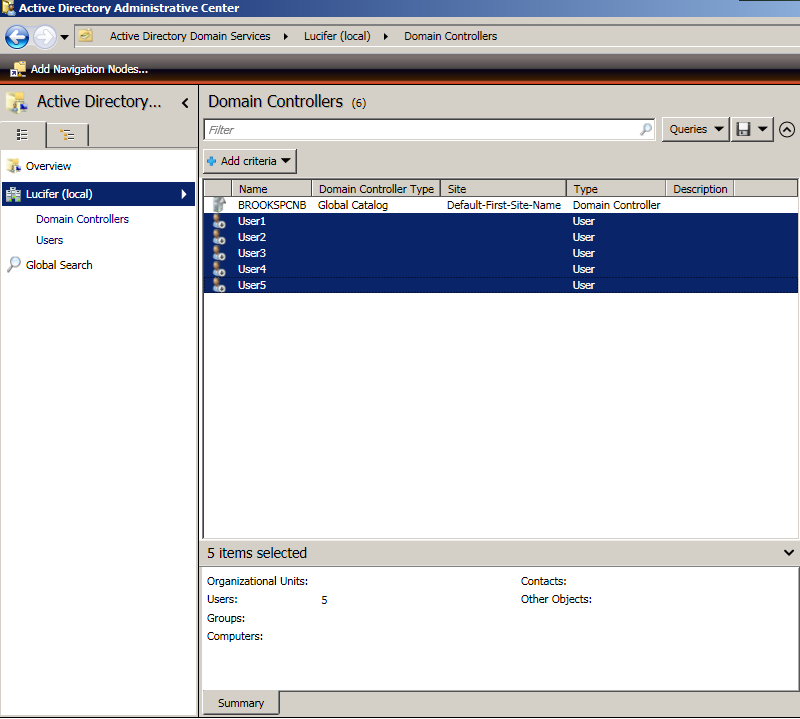Open Add Navigation Nodes link

click(x=89, y=69)
